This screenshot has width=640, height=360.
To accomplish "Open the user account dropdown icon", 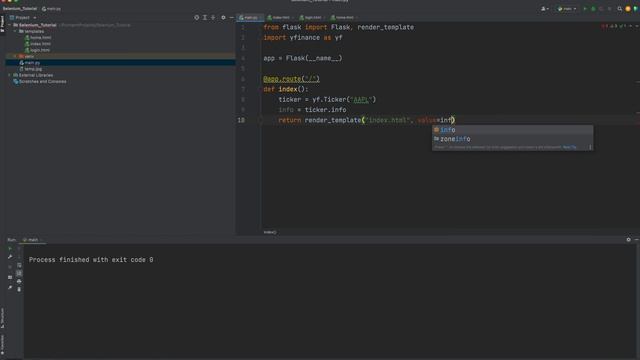I will click(x=544, y=9).
